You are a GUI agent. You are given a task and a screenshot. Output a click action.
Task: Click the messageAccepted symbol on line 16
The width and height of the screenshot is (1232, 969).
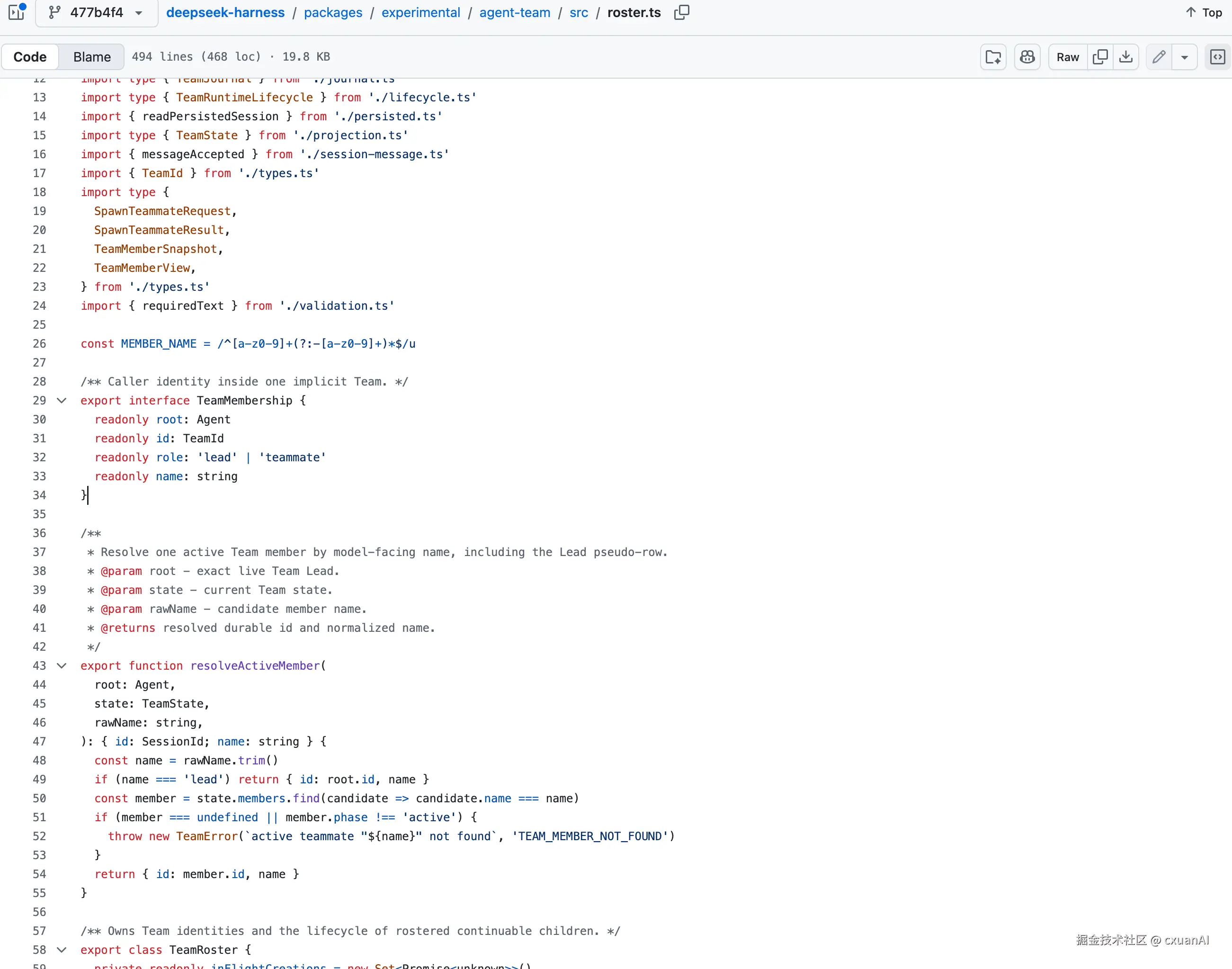193,154
